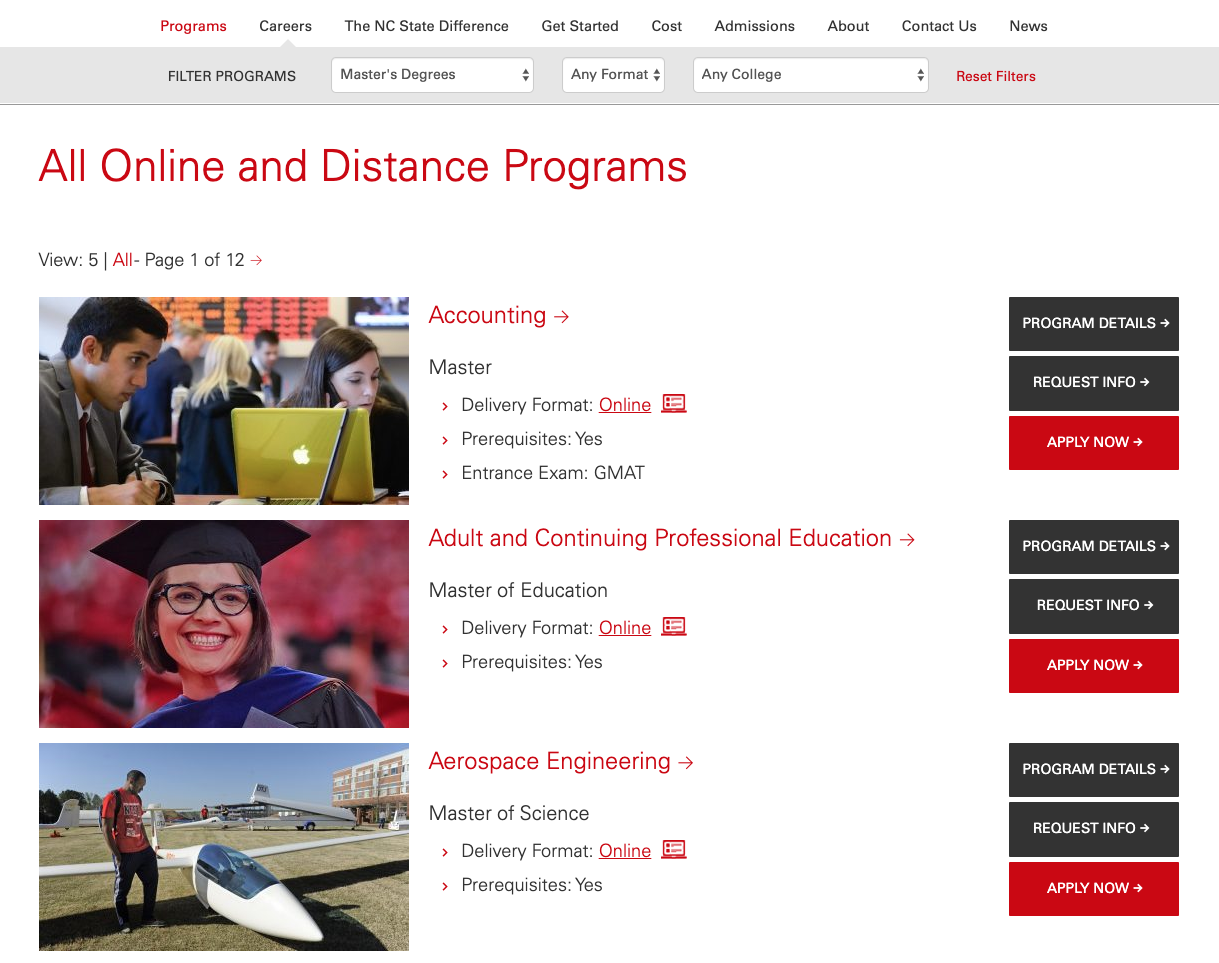Go to the next page arrow

[x=257, y=260]
